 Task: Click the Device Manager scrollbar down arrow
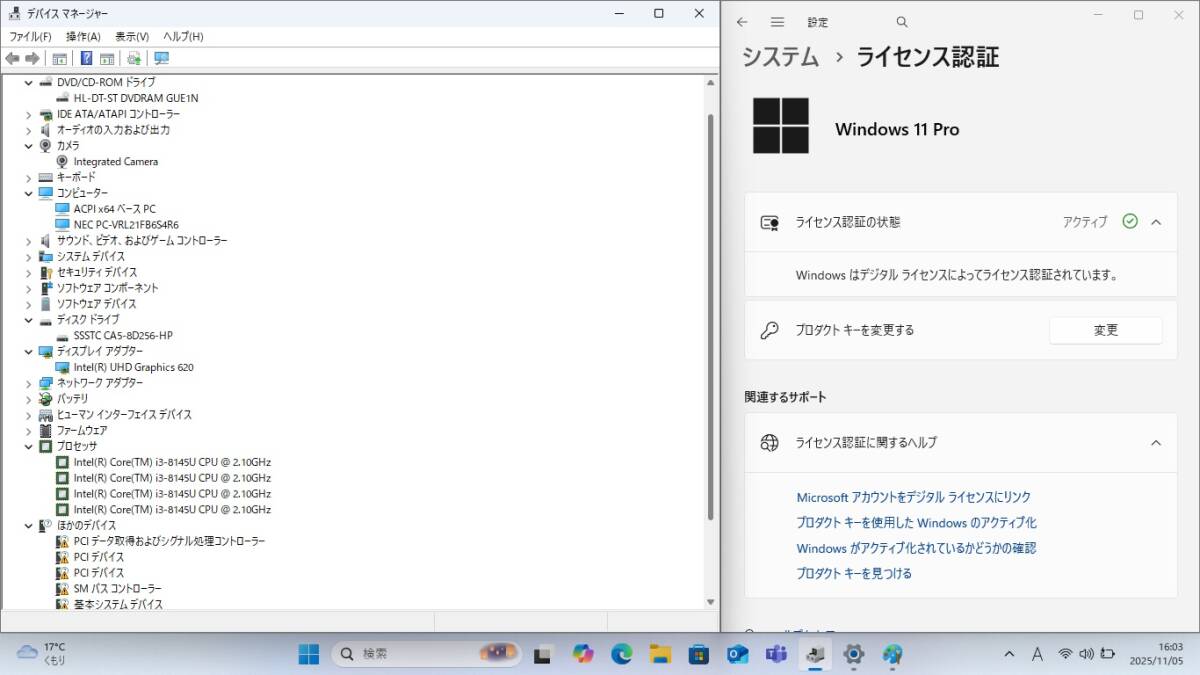711,602
